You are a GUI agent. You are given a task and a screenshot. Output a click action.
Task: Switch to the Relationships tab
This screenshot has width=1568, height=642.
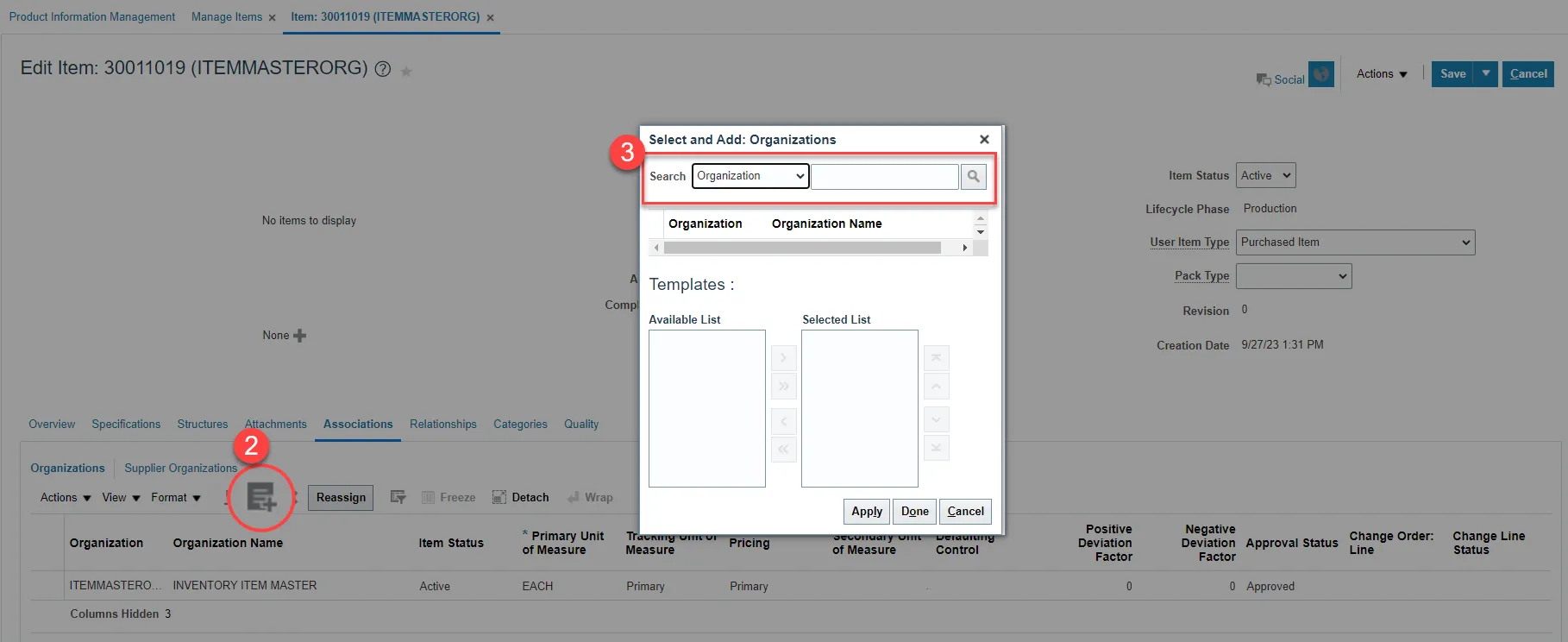pos(442,425)
